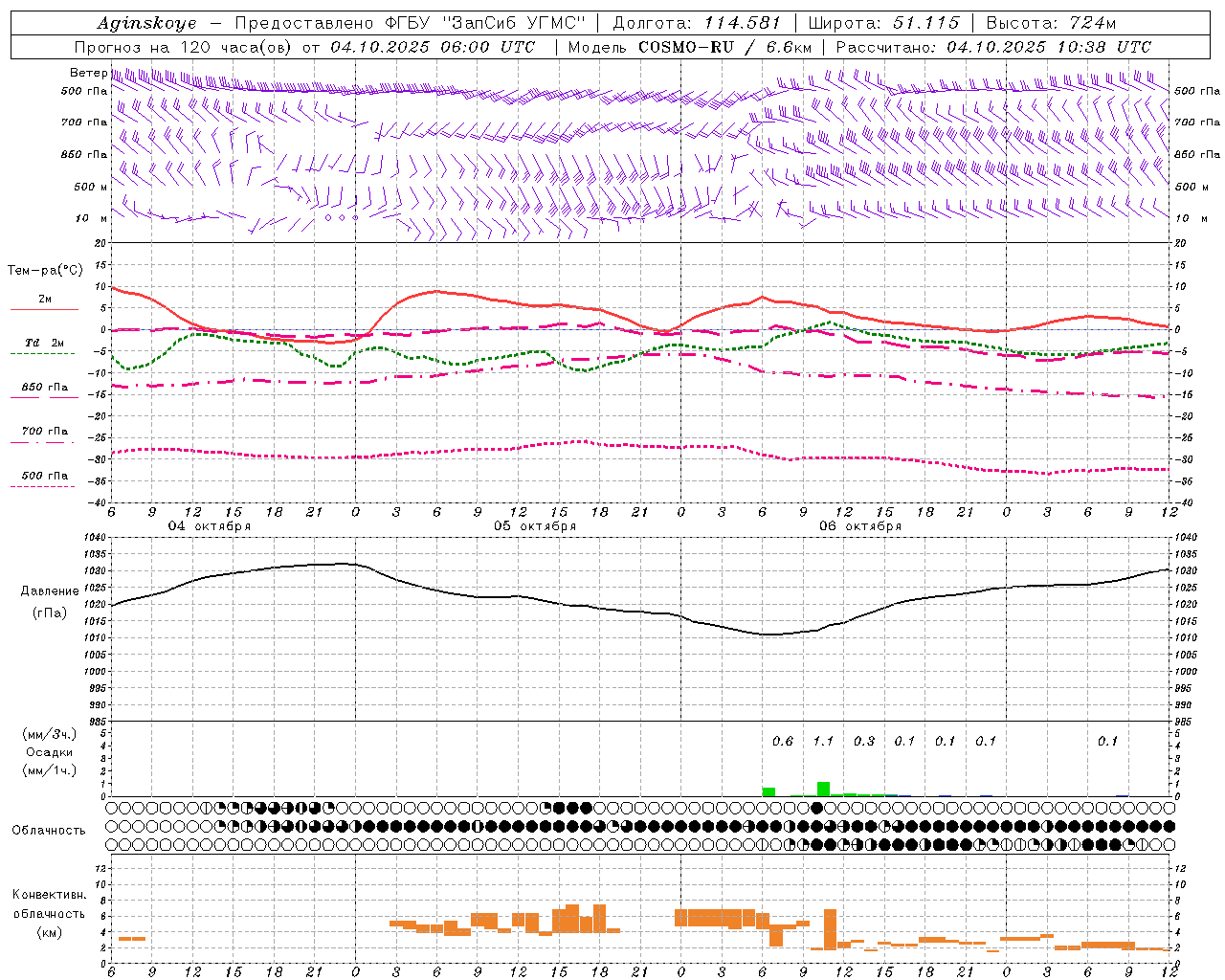Click the dotted pink "500 гПа" temperature legend line

[x=43, y=486]
